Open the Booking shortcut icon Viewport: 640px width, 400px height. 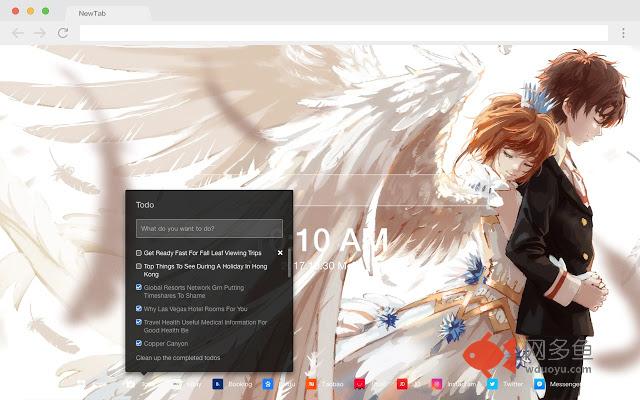coord(217,383)
